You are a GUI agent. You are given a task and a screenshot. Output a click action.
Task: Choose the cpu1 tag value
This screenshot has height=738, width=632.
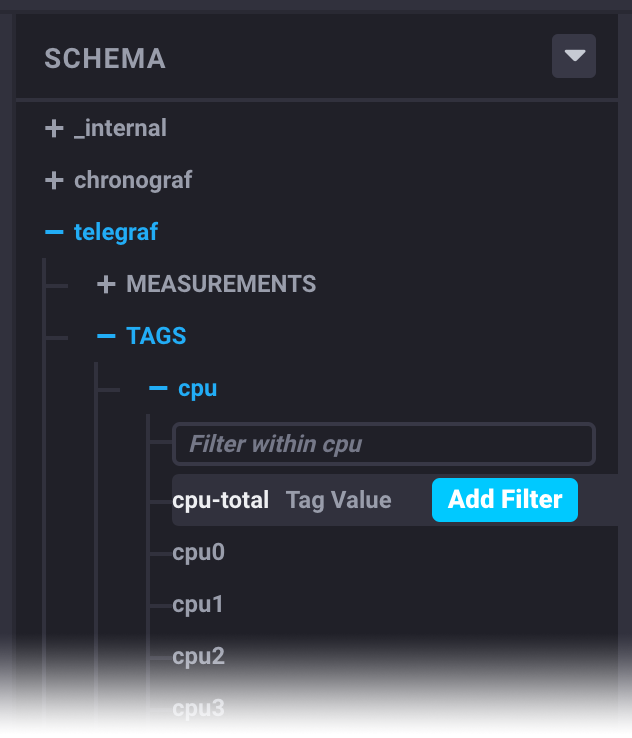click(x=198, y=604)
